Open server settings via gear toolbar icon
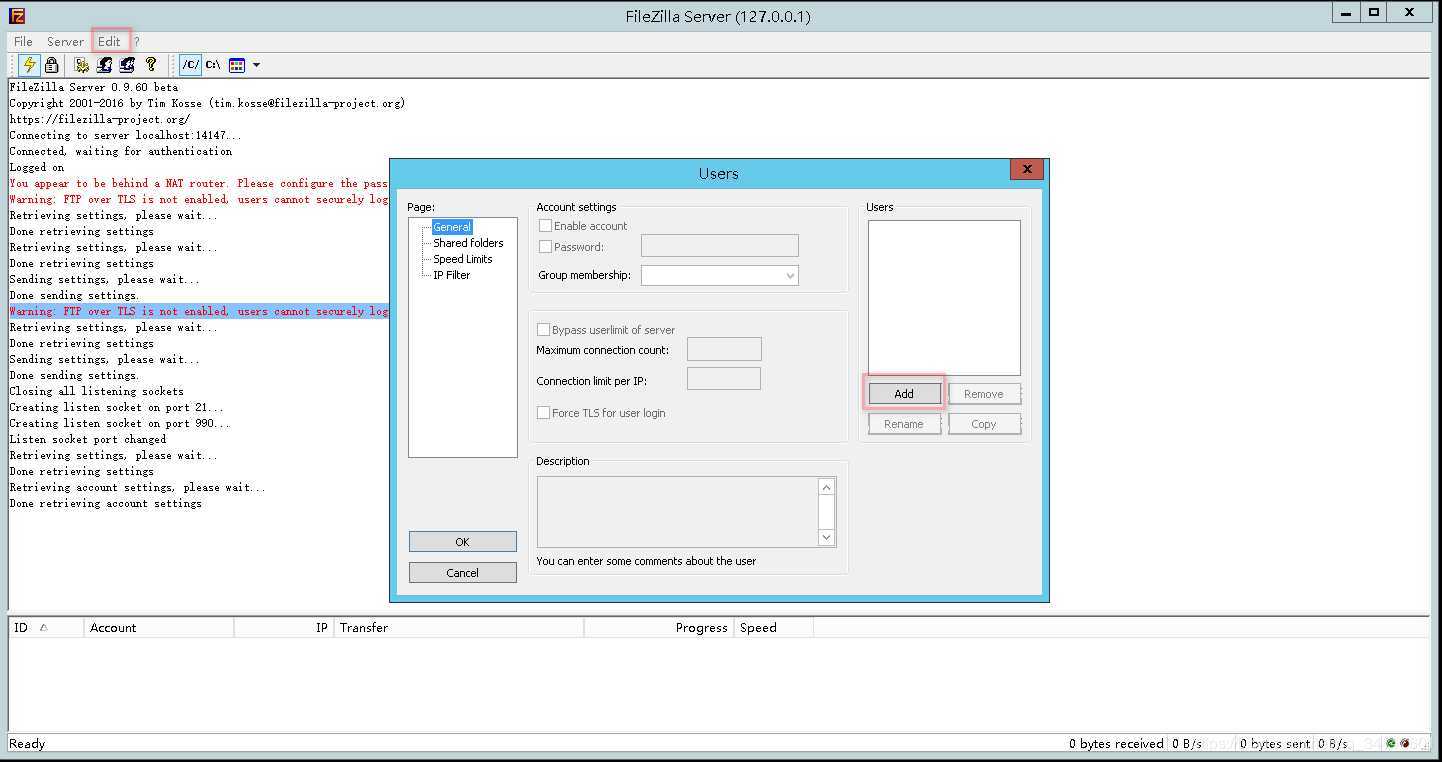 [x=82, y=65]
